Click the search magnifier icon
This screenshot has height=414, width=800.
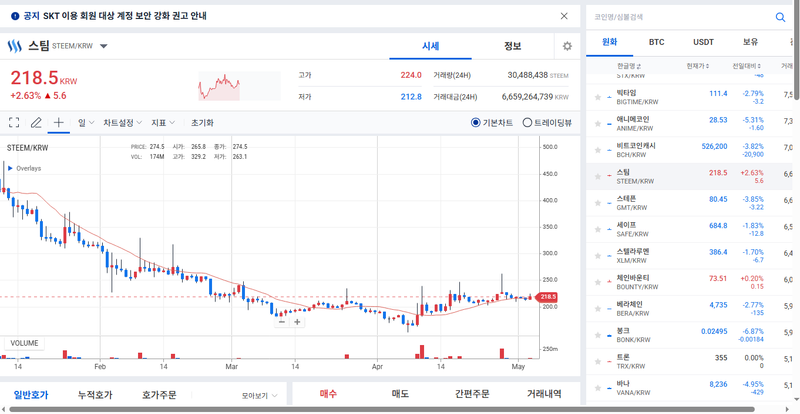780,17
